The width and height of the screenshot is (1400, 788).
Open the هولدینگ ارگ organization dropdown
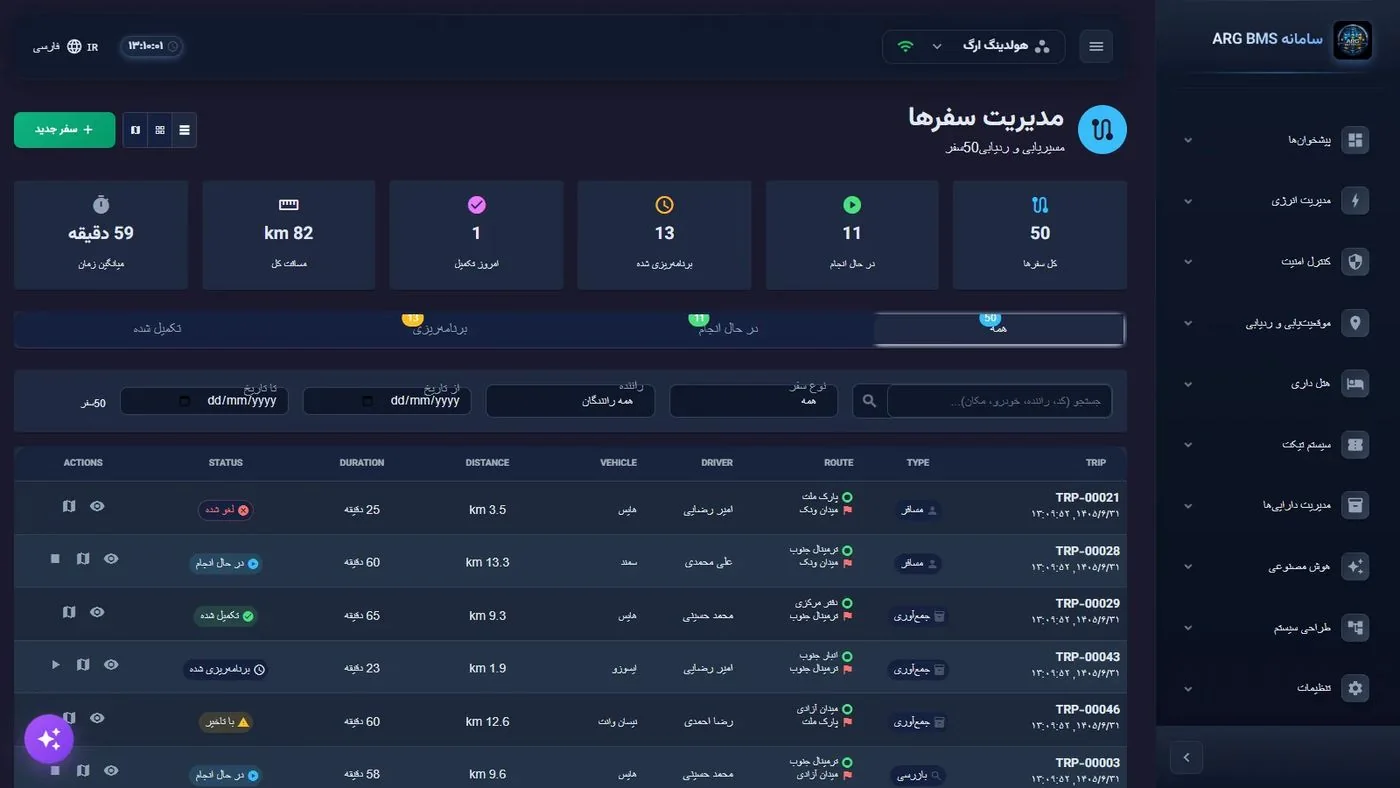[x=974, y=46]
